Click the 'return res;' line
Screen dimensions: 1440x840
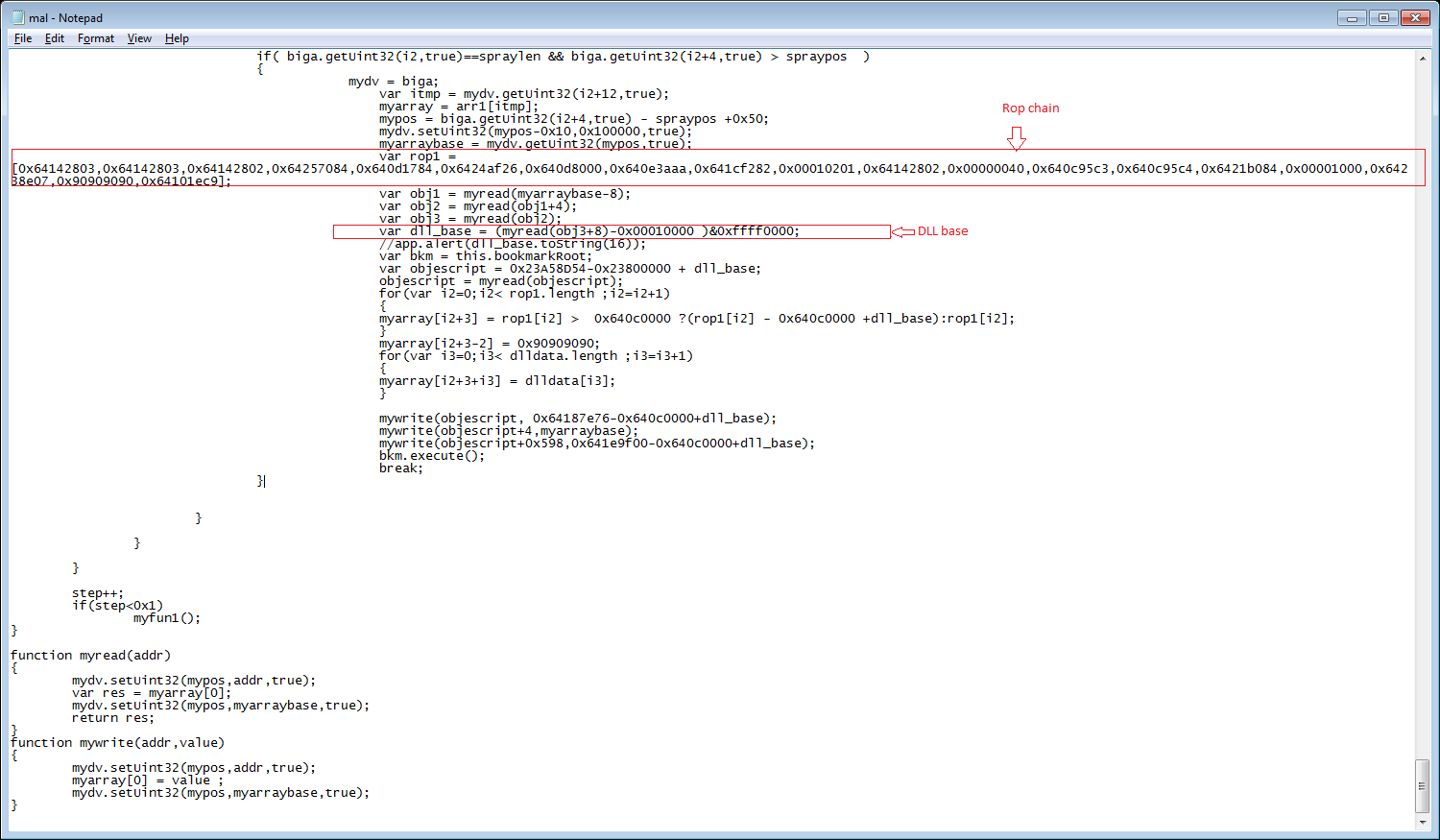coord(113,718)
